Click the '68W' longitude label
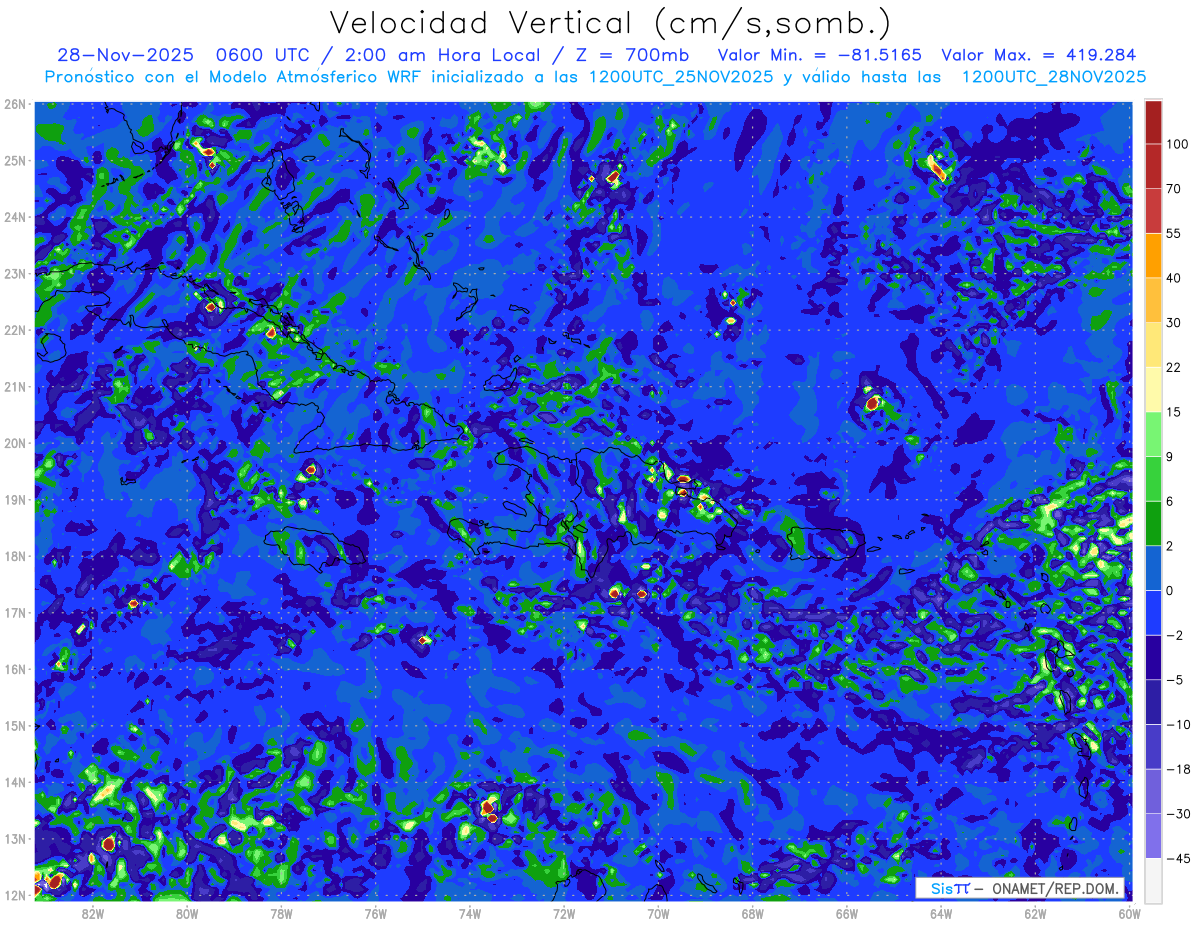 [753, 914]
